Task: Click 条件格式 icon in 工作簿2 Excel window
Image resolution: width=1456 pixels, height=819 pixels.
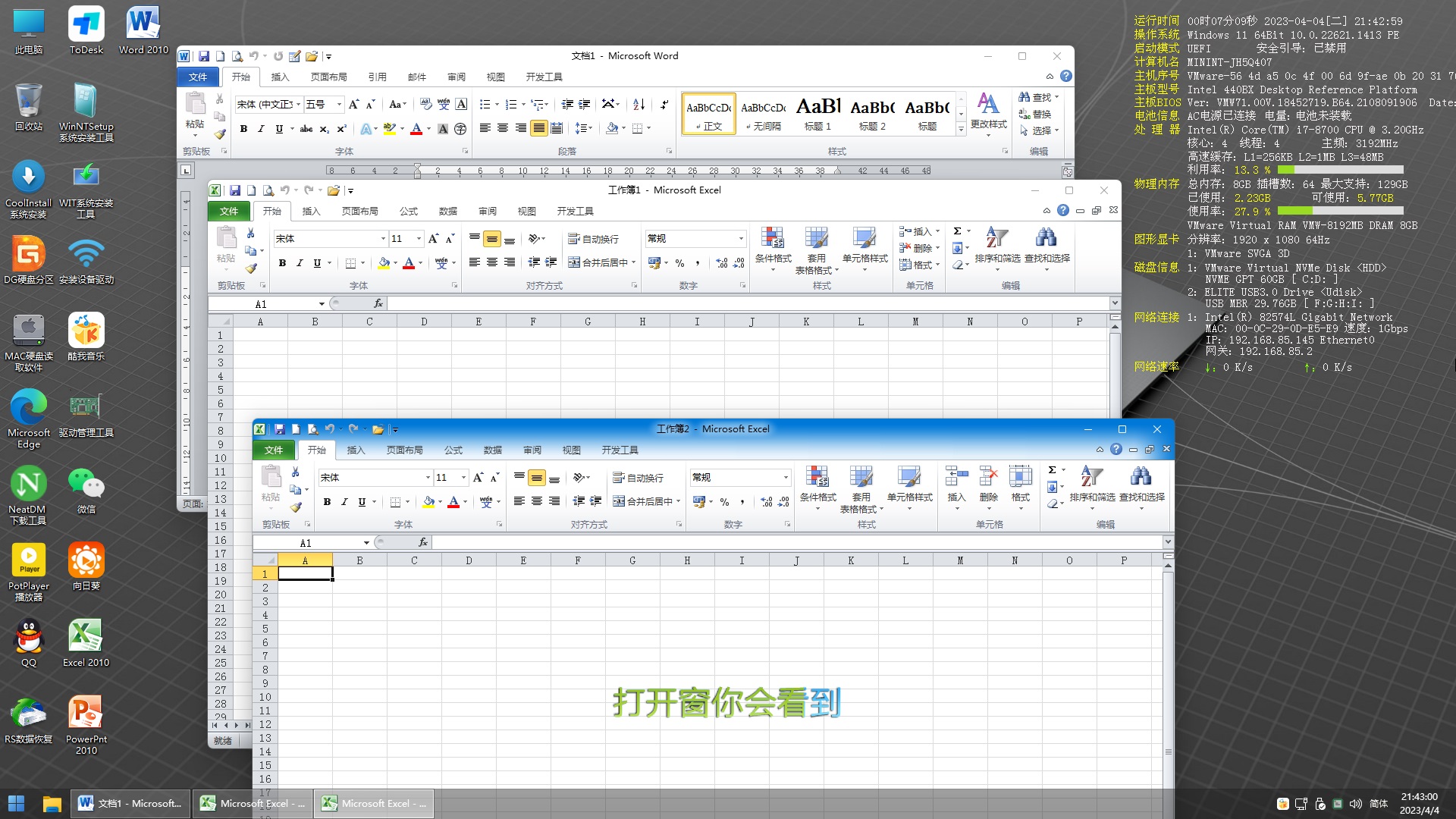Action: pos(817,487)
